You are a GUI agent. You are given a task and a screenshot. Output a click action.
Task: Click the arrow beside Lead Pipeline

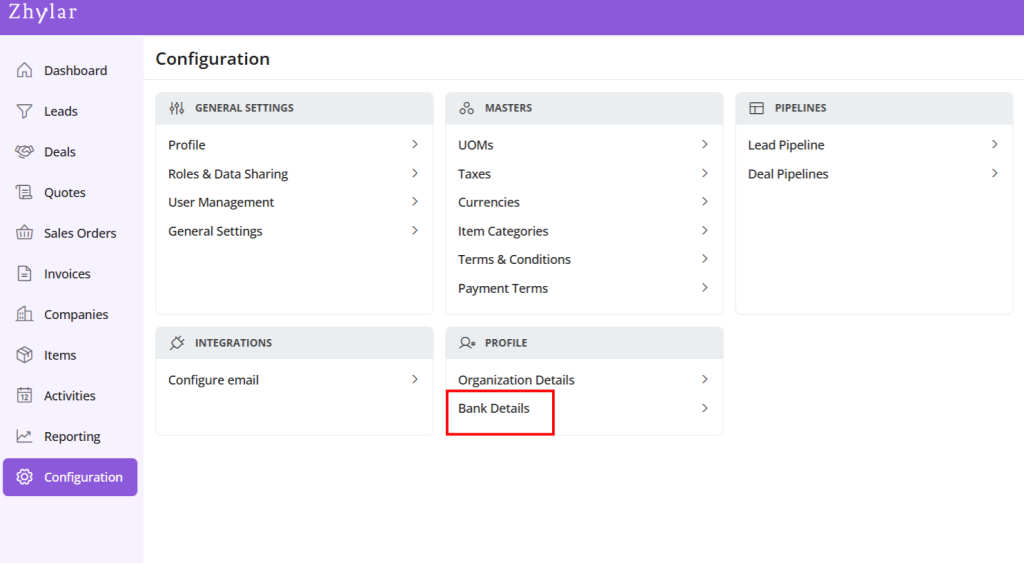(x=994, y=145)
